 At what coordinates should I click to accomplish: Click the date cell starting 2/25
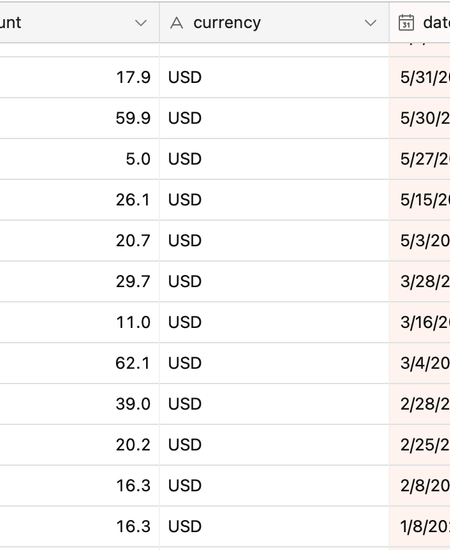420,445
